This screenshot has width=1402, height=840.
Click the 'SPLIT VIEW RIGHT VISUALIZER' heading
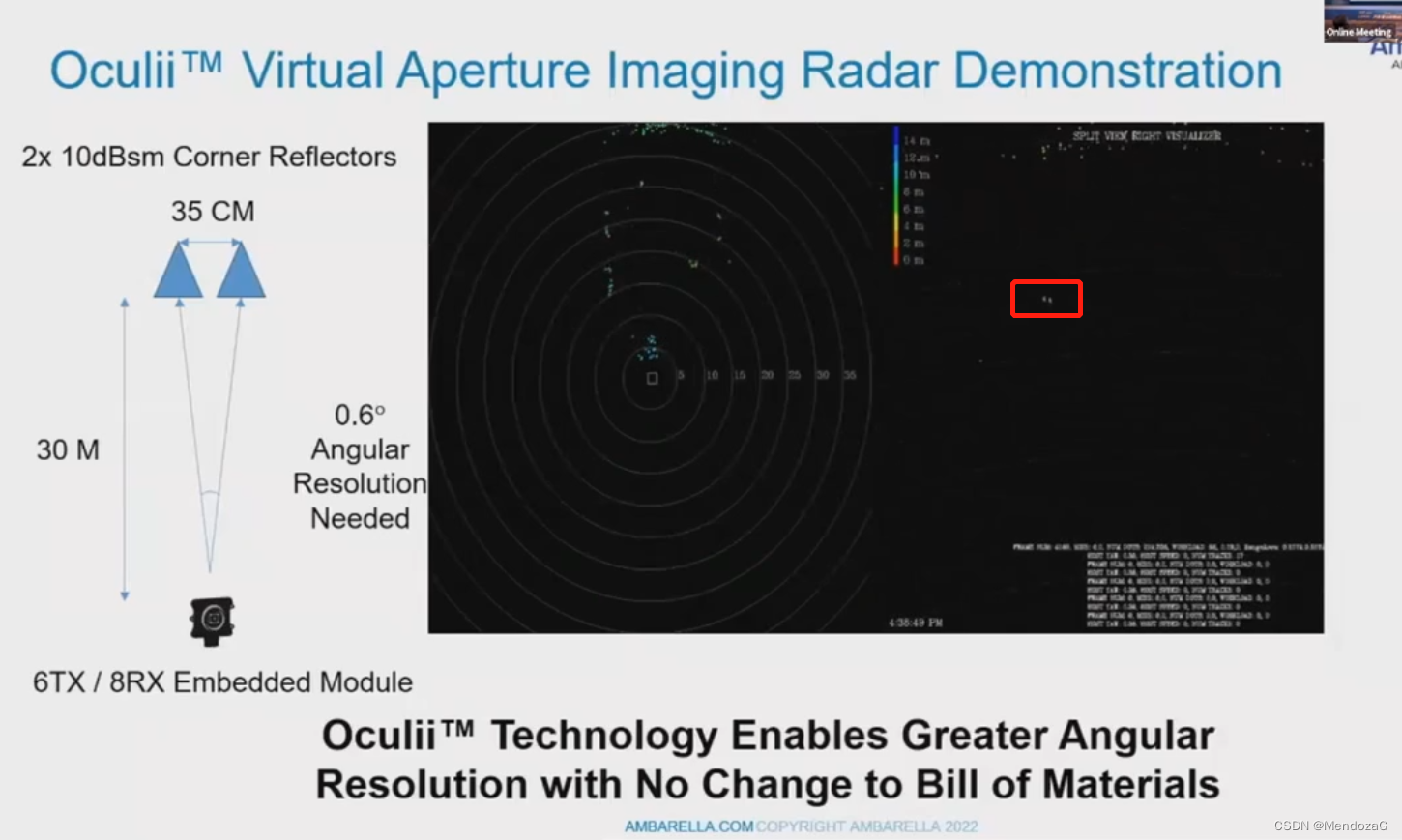(1147, 136)
